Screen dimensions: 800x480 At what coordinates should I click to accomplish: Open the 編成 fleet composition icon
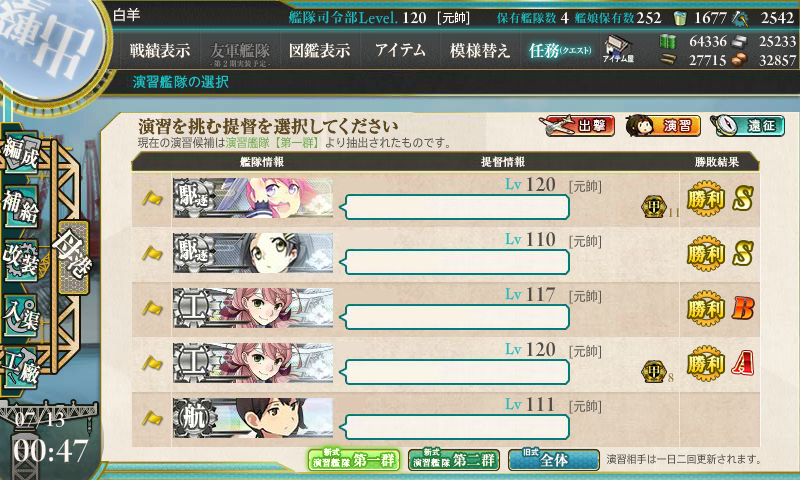coord(20,153)
